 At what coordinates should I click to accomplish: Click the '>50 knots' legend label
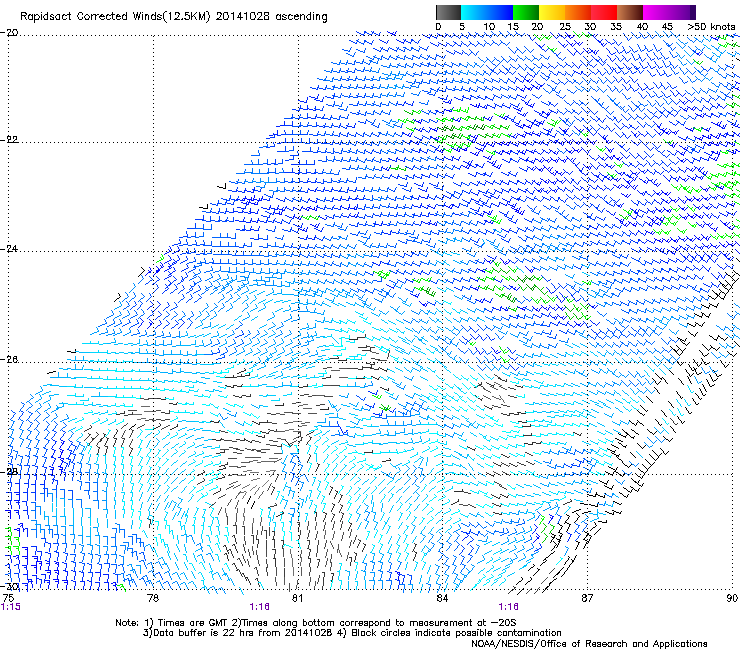pyautogui.click(x=711, y=27)
